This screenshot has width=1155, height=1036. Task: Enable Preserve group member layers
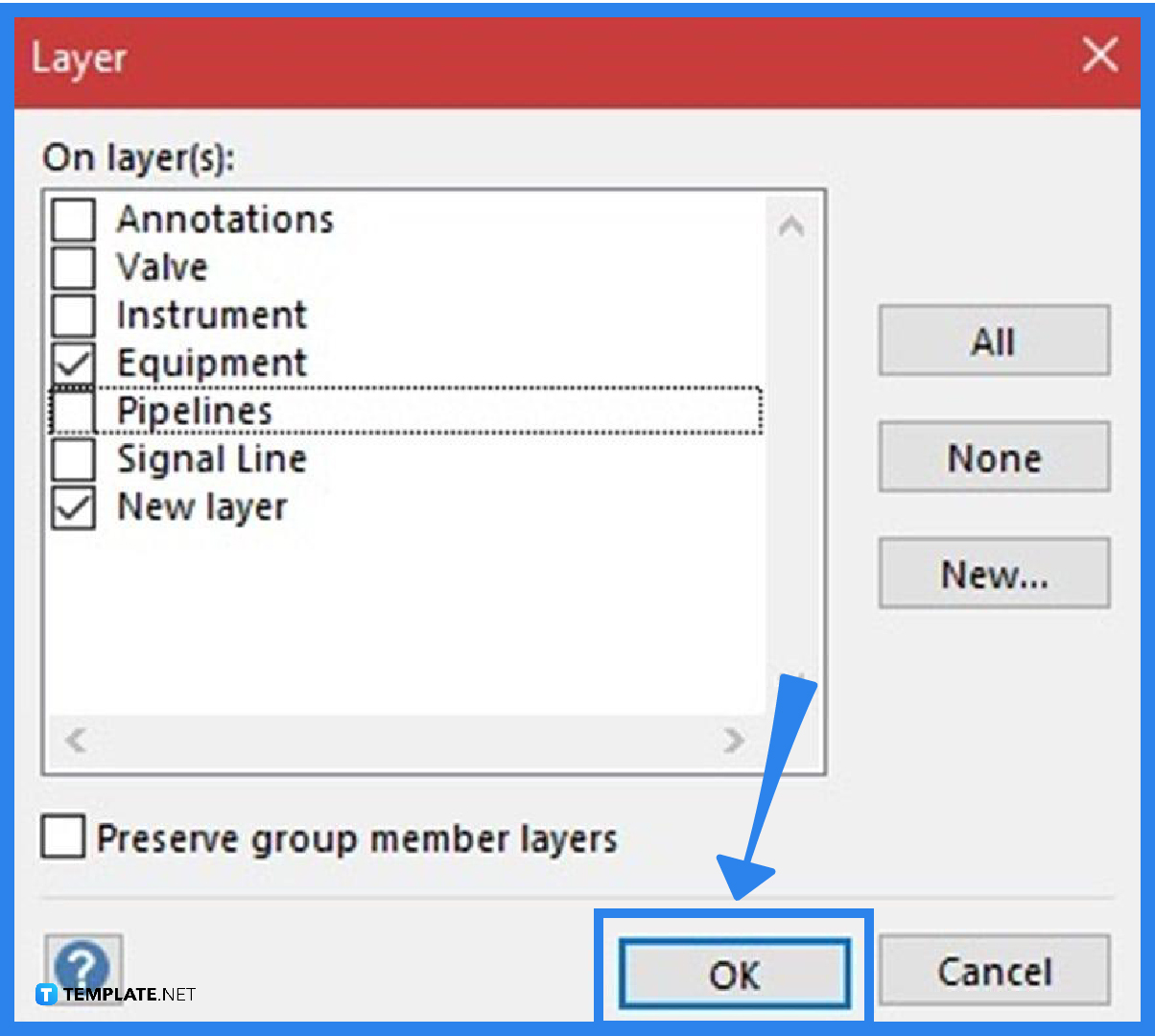coord(61,836)
